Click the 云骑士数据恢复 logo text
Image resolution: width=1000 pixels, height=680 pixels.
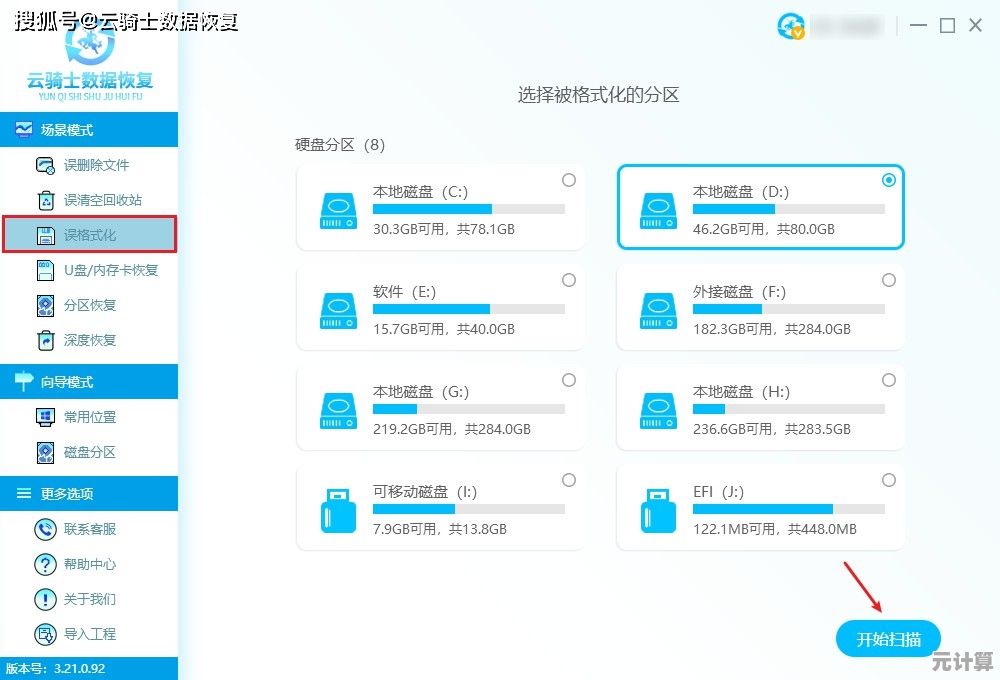90,80
